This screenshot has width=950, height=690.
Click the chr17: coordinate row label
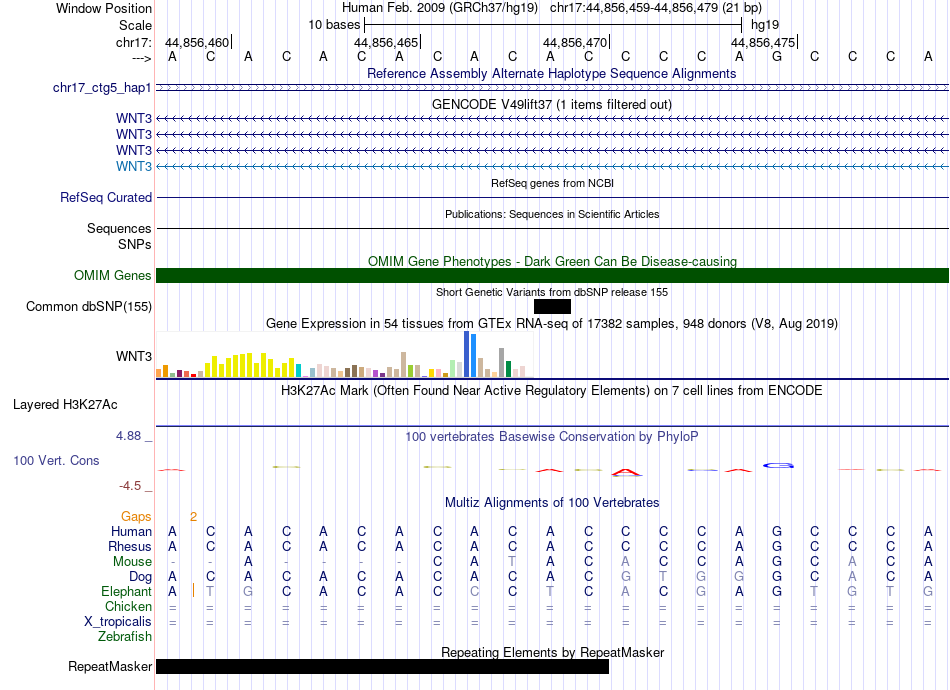click(x=133, y=42)
